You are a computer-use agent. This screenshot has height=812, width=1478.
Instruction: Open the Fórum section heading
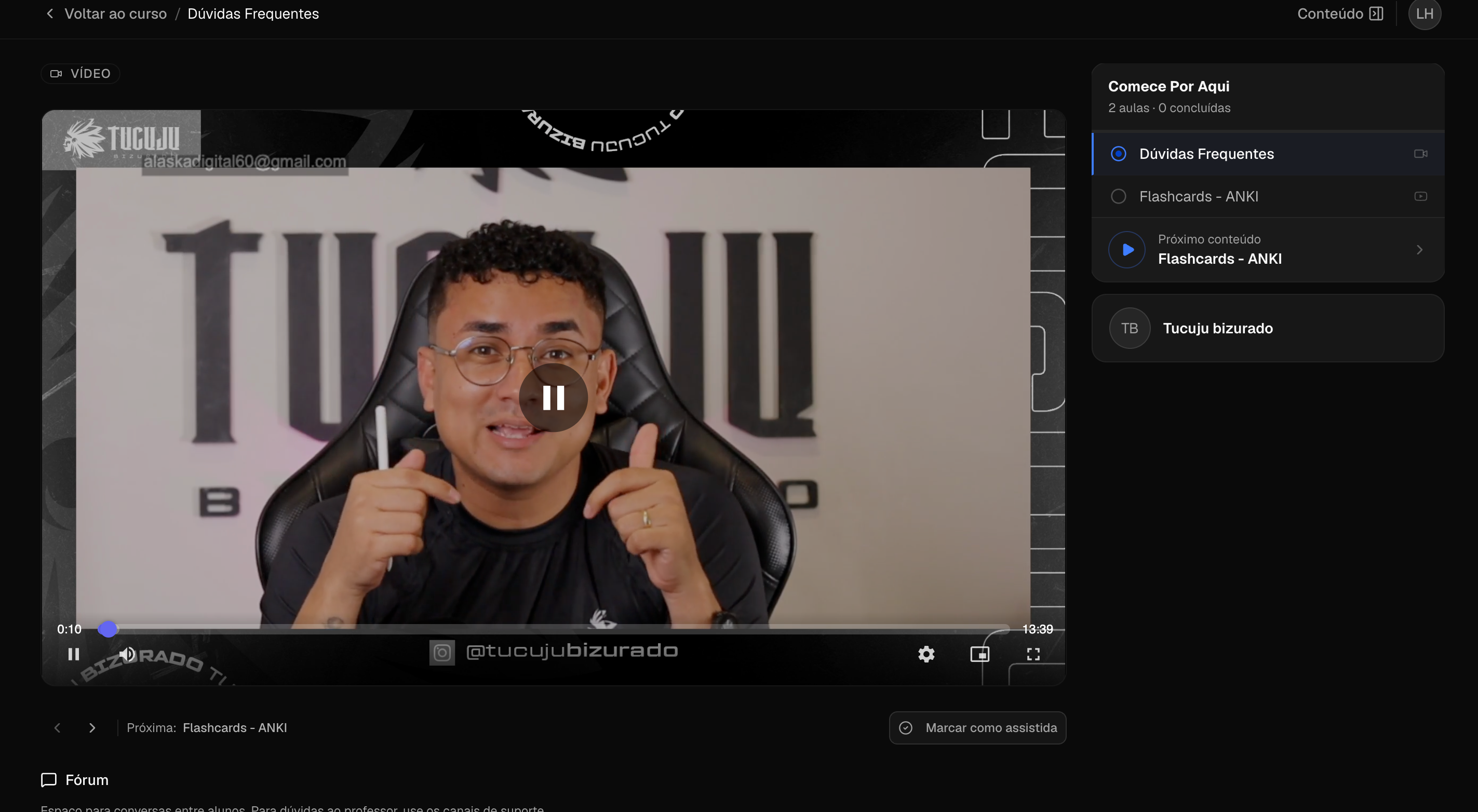pos(87,780)
